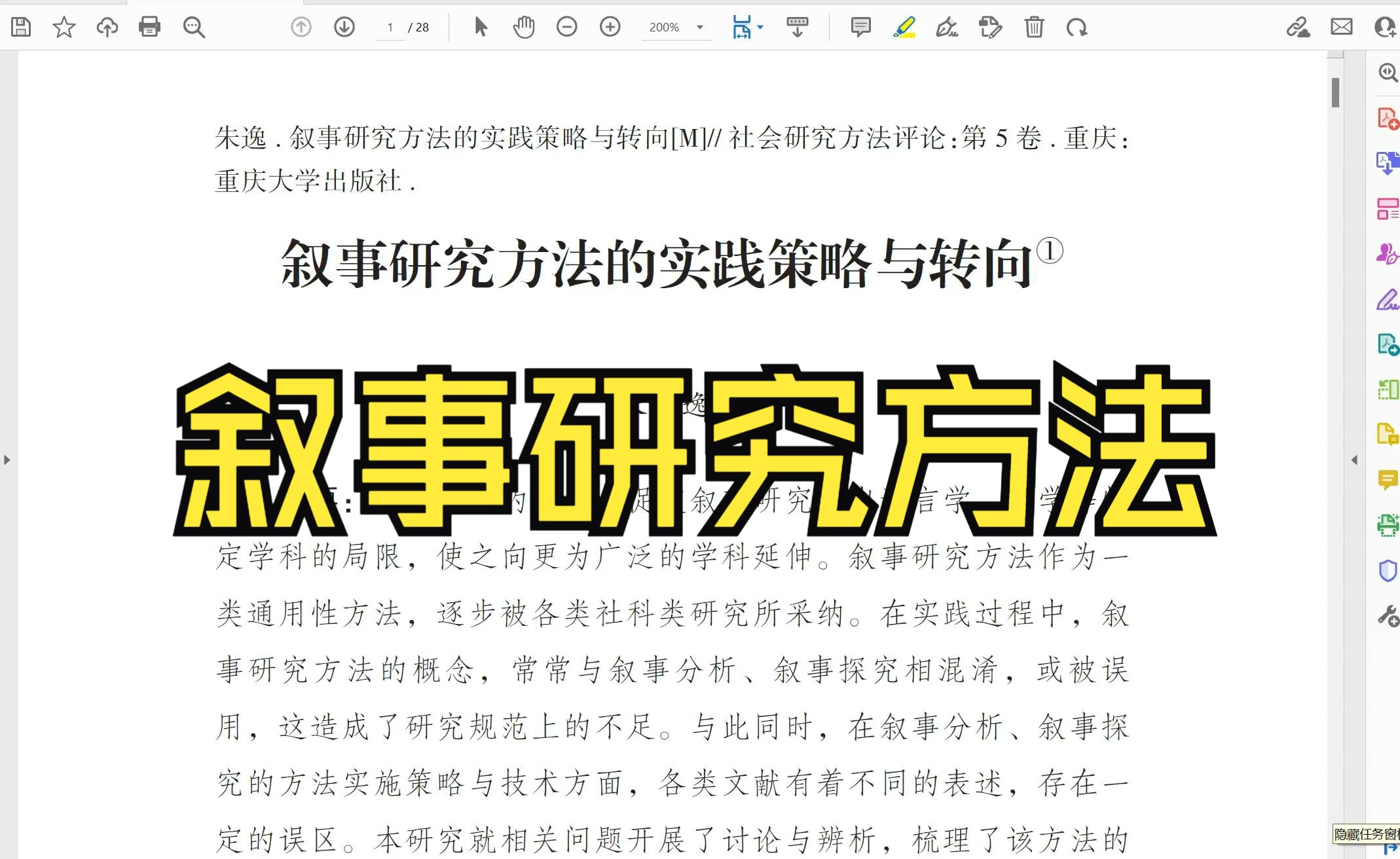This screenshot has width=1400, height=859.
Task: Open Comment tool in sidebar
Action: pyautogui.click(x=1388, y=480)
